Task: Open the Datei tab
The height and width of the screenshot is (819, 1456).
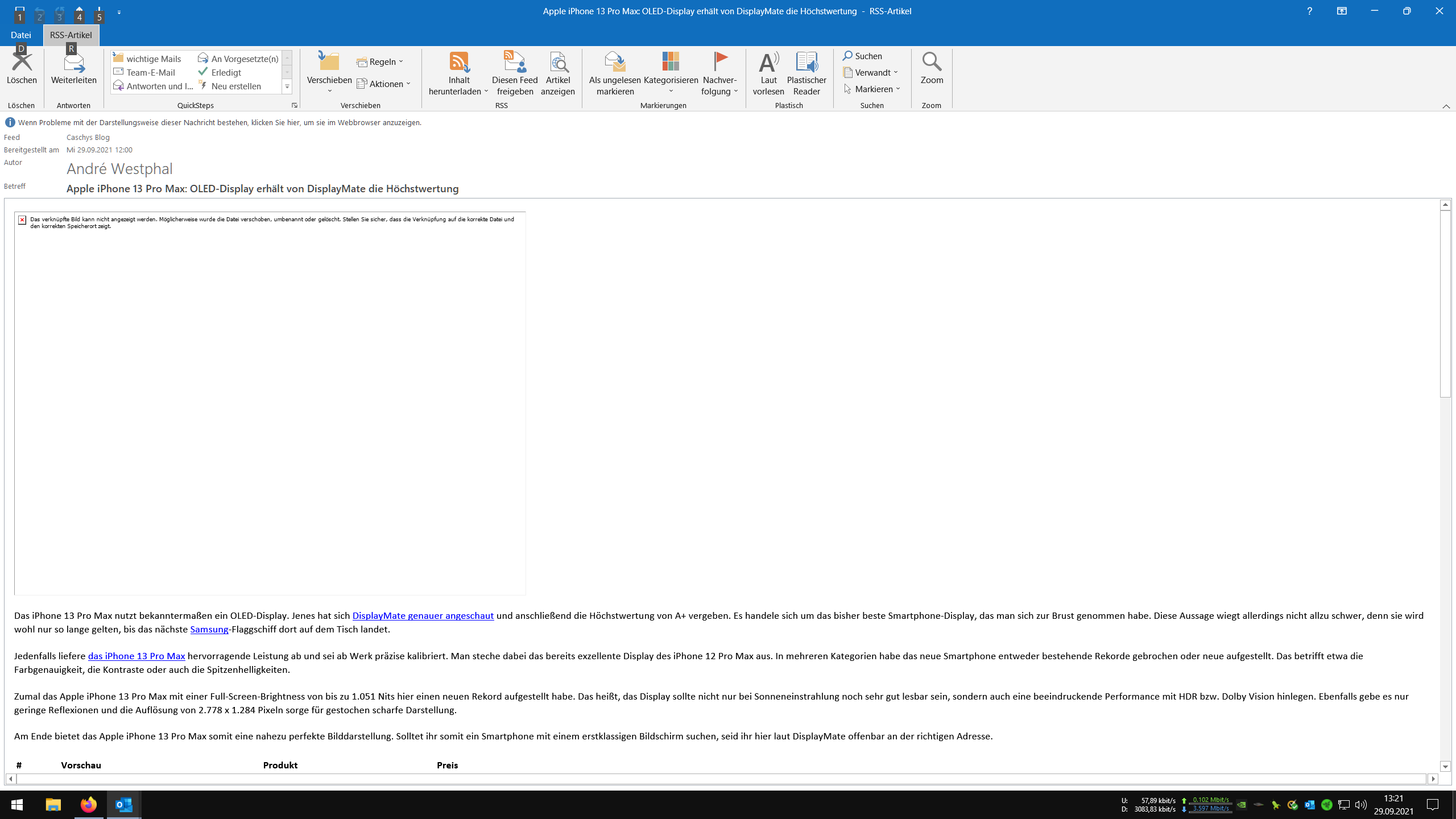Action: point(21,35)
